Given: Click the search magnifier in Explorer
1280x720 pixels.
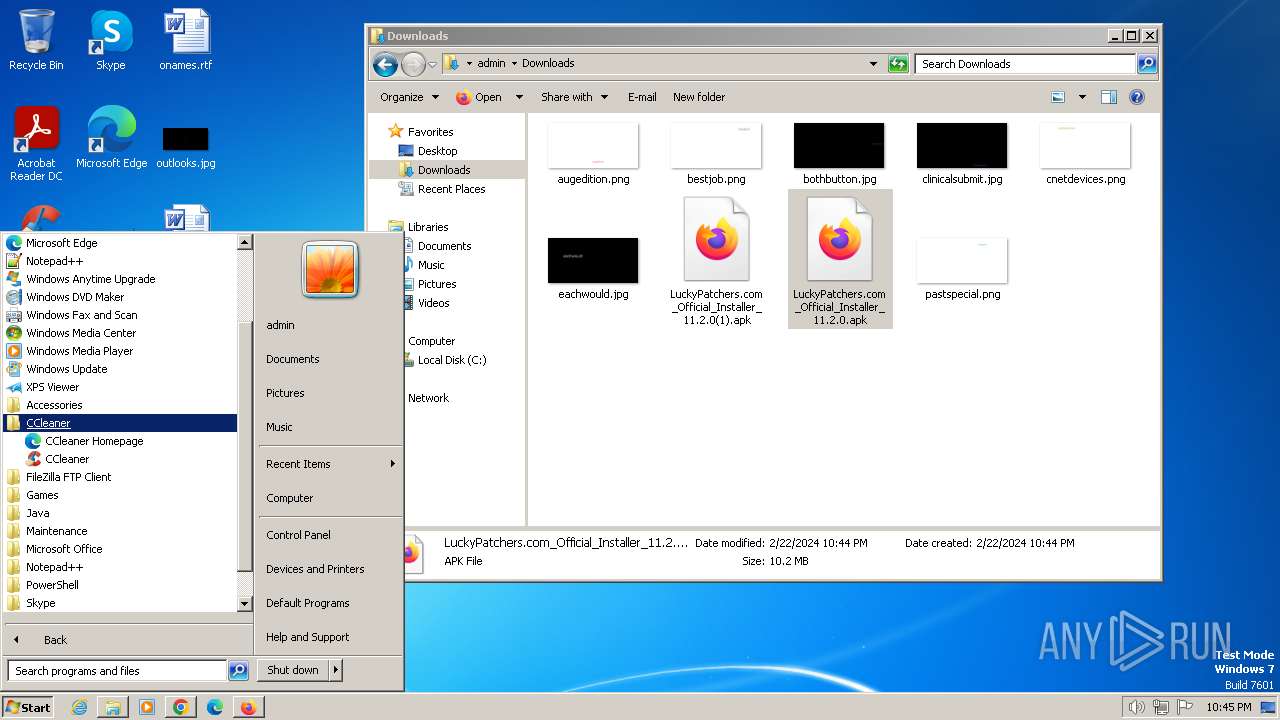Looking at the screenshot, I should click(1147, 64).
